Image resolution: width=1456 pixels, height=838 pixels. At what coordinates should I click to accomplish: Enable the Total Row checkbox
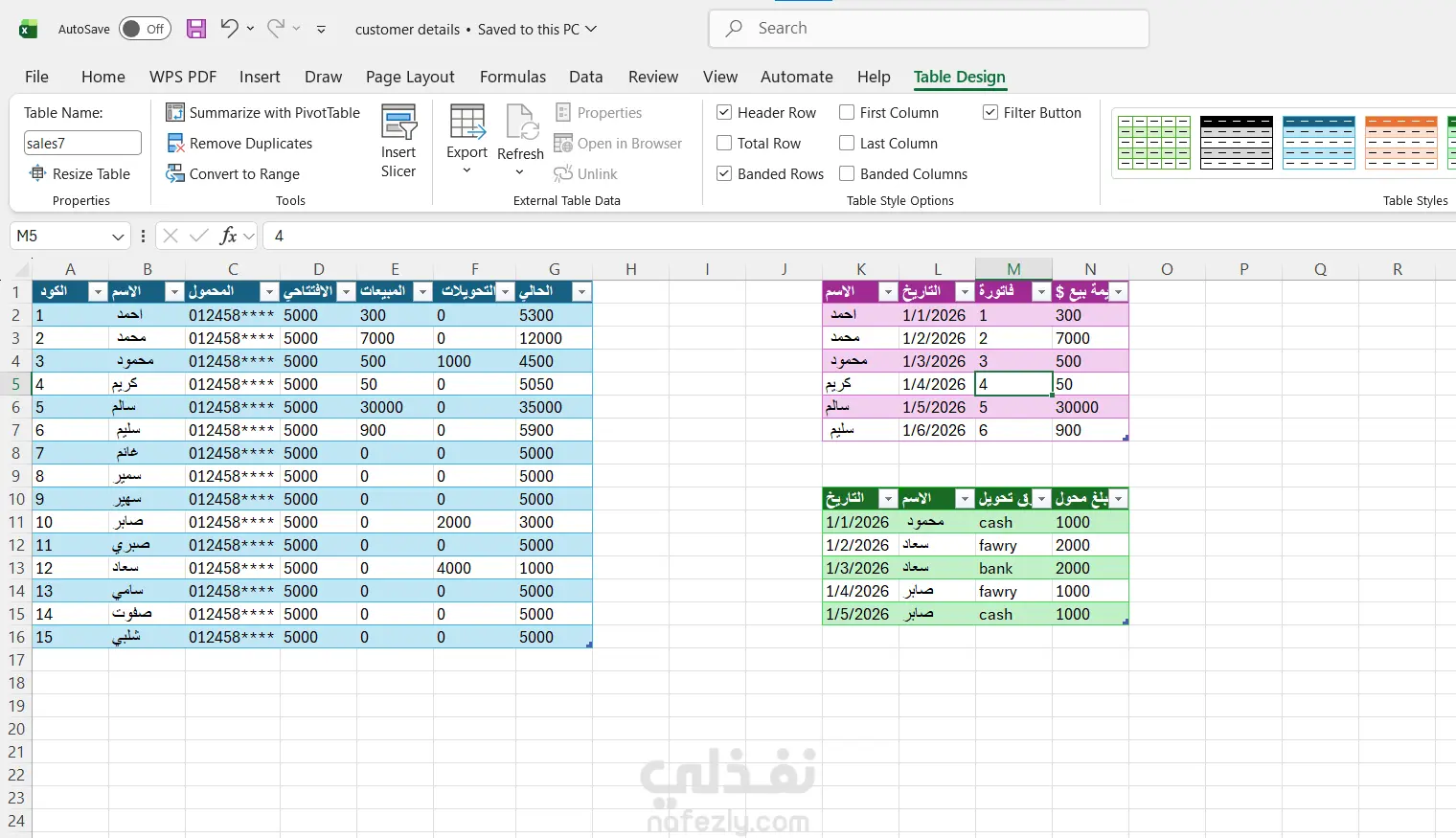(724, 144)
